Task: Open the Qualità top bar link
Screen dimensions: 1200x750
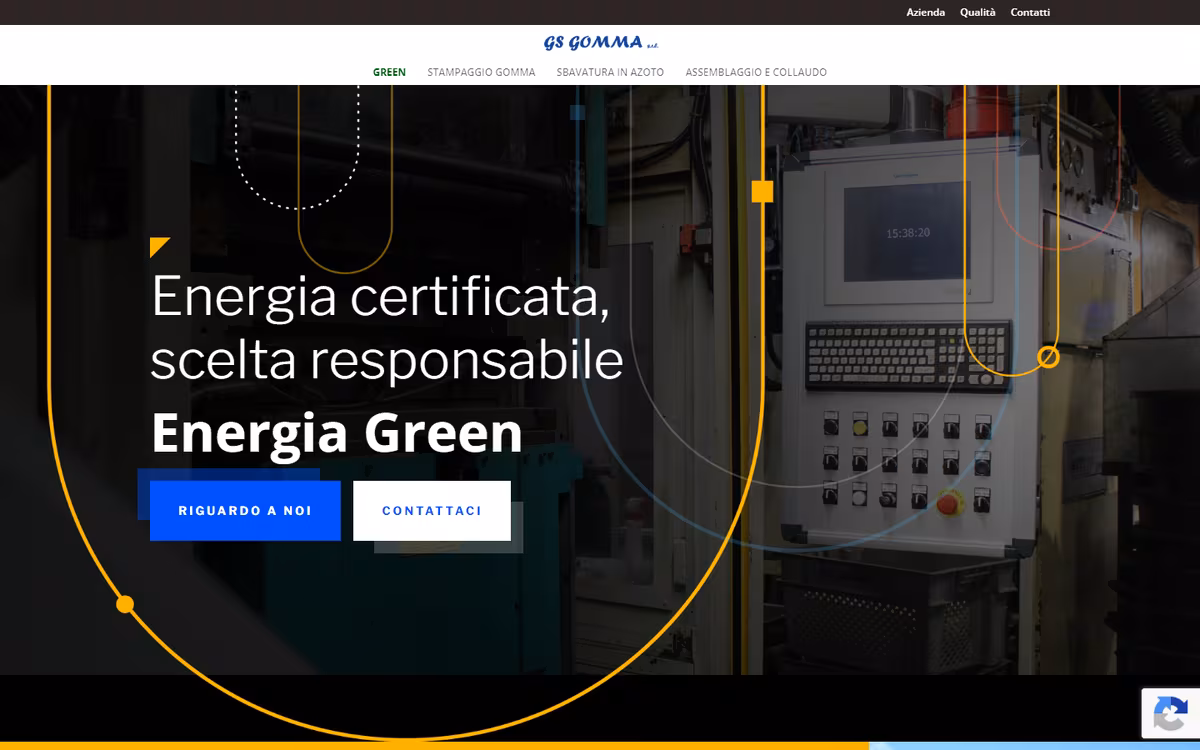Action: [977, 12]
